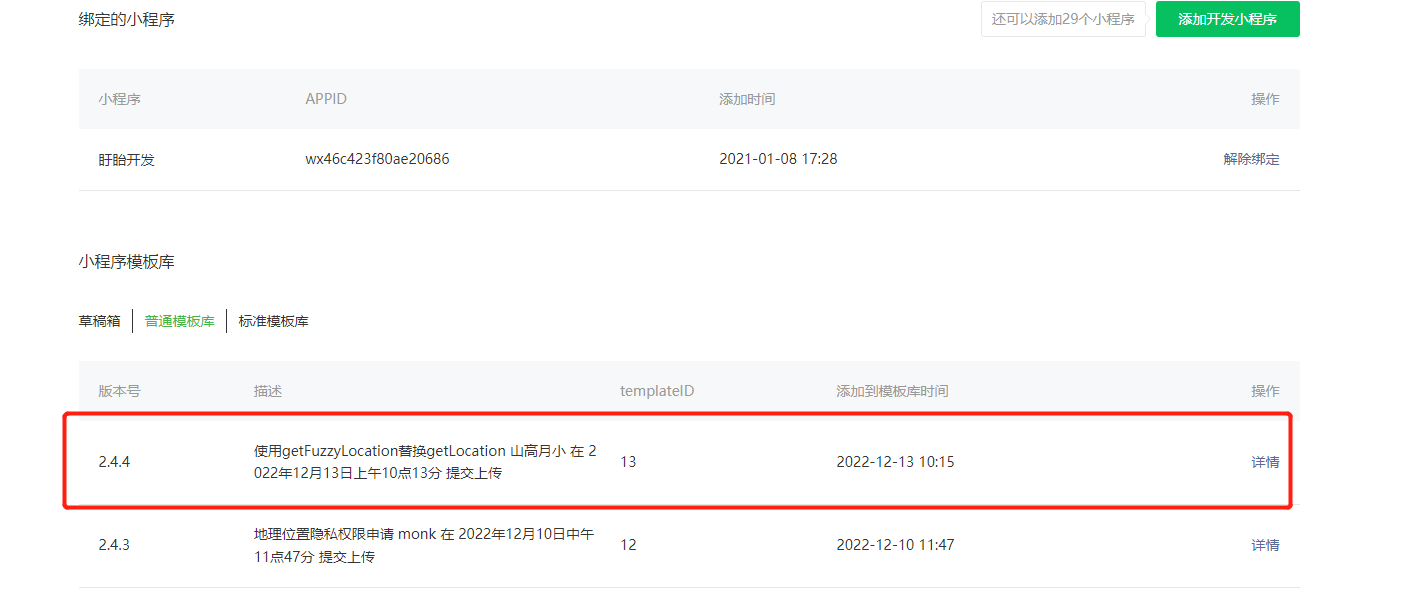This screenshot has width=1418, height=596.
Task: Click the 添加时间 column header
Action: (x=747, y=99)
